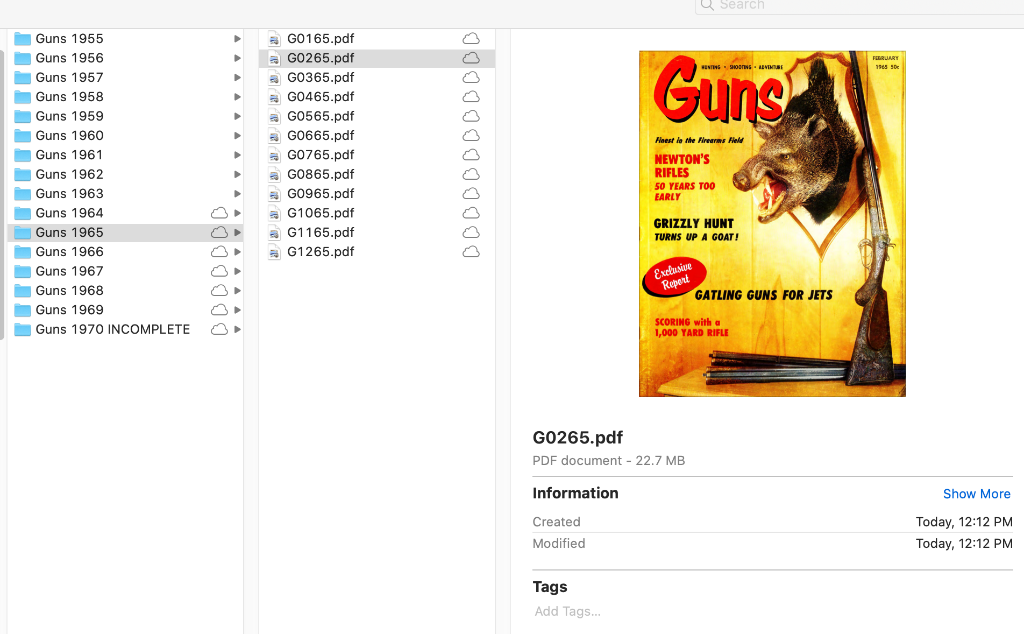Click the Guns 1961 folder icon
1024x634 pixels.
point(23,155)
